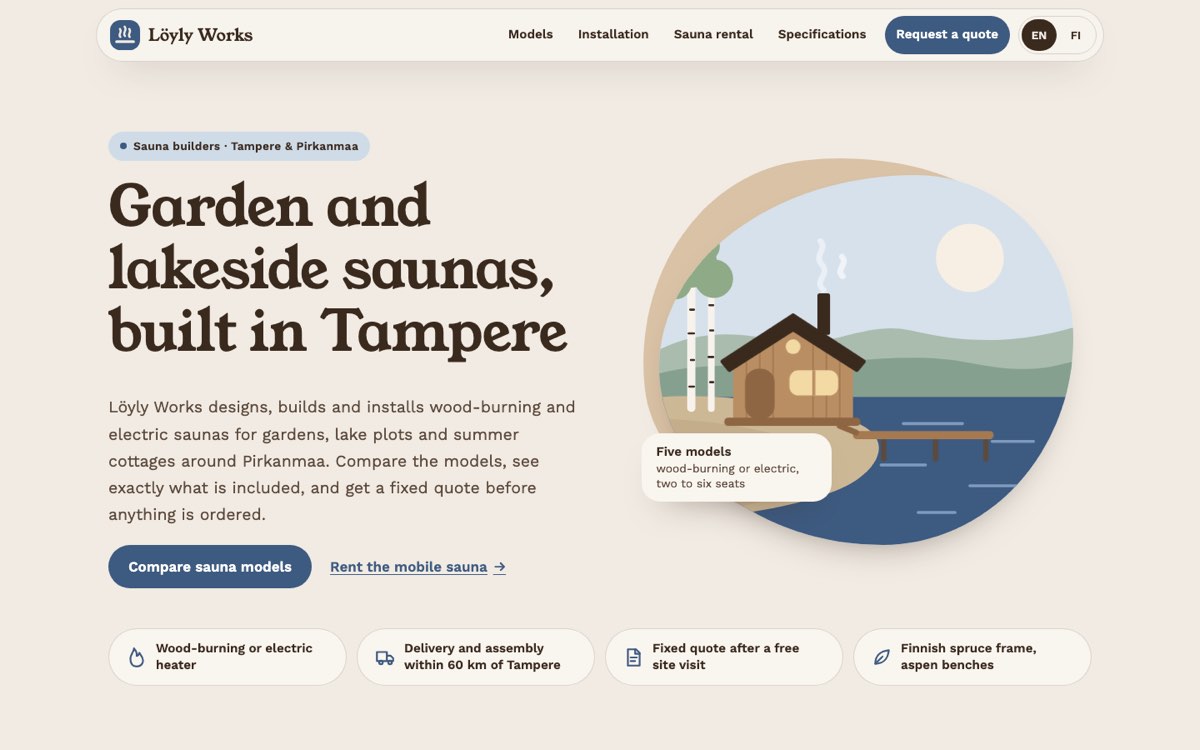Switch language to EN
This screenshot has height=750, width=1200.
tap(1039, 35)
